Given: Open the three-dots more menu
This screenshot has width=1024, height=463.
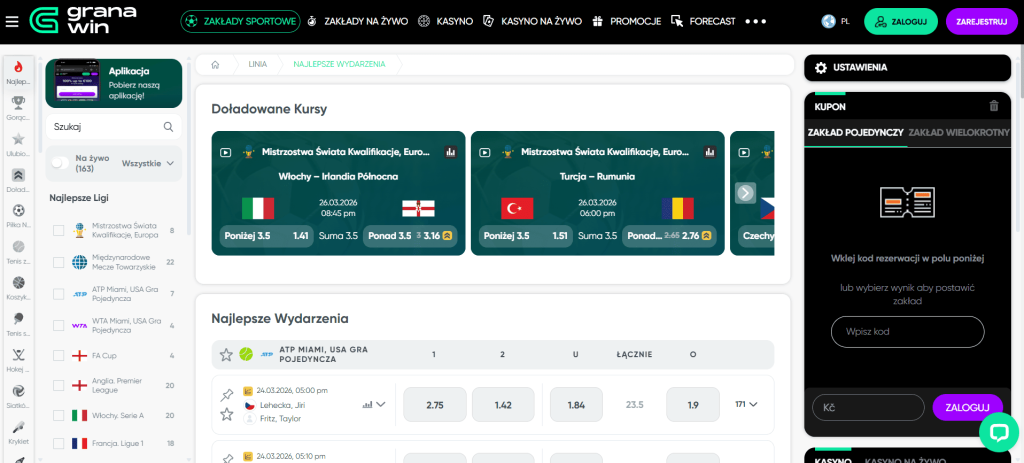Looking at the screenshot, I should click(756, 22).
